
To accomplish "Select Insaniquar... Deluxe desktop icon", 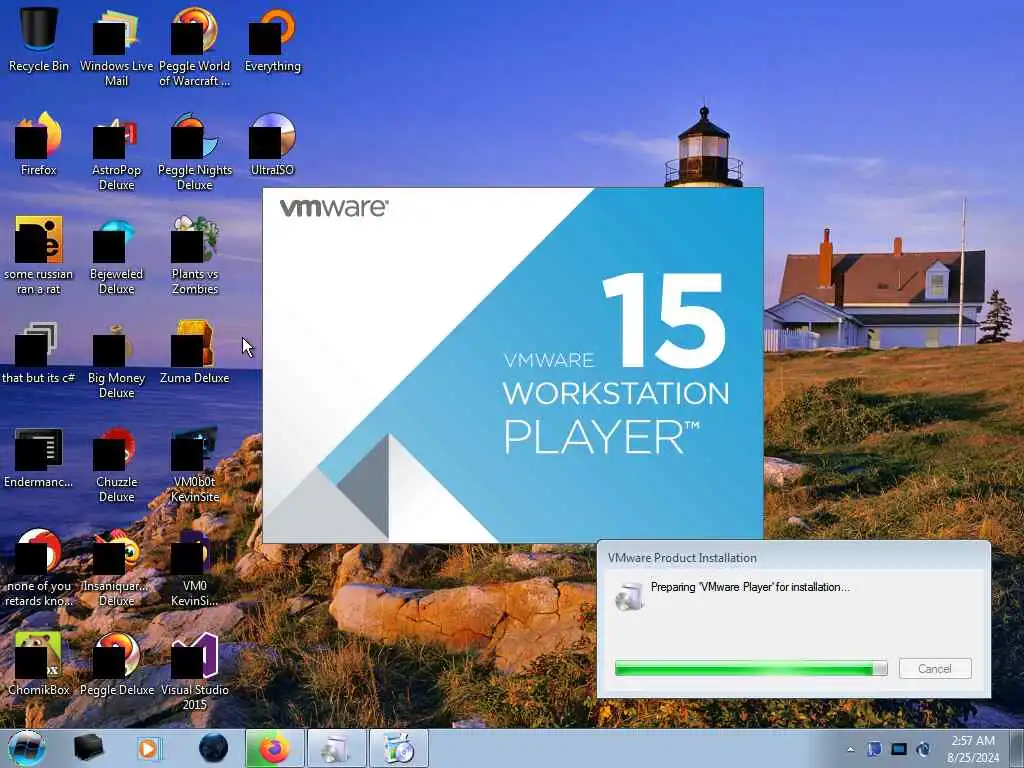I will tap(116, 568).
